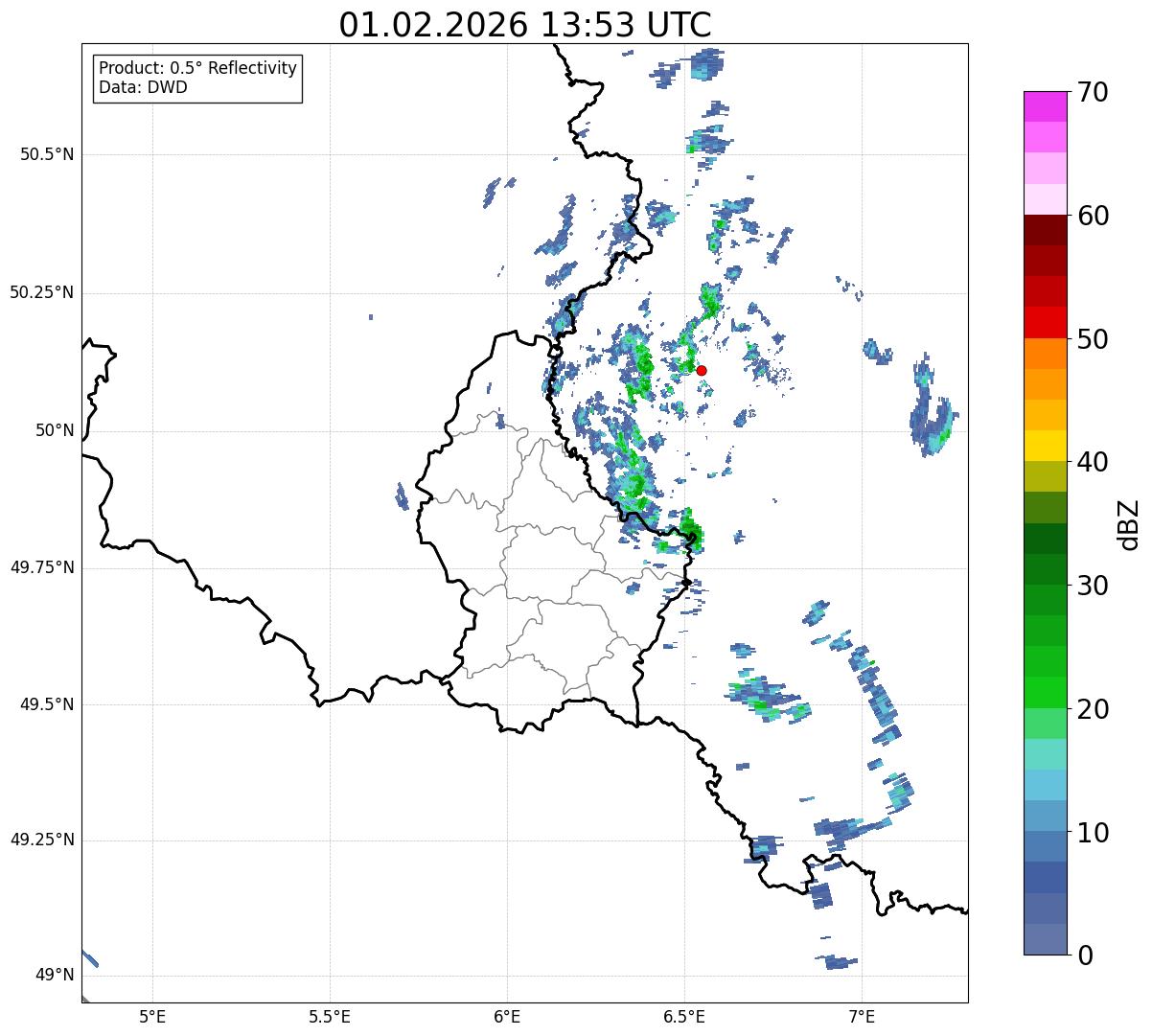Pick the olive colorbar segment below 40
The width and height of the screenshot is (1152, 1036).
pos(1046,476)
